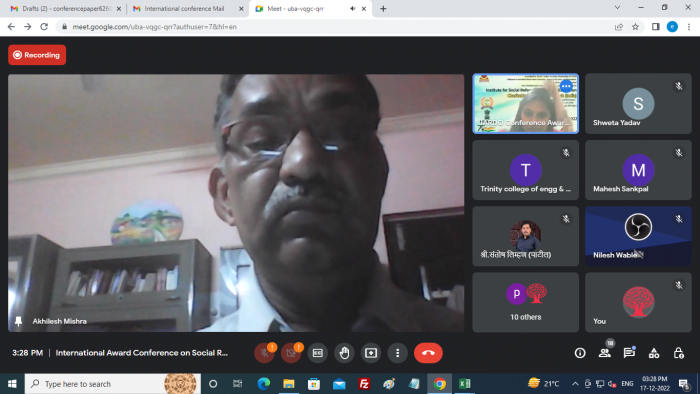Open Excel from the Windows taskbar
Screen dimensions: 700x394
[x=464, y=384]
